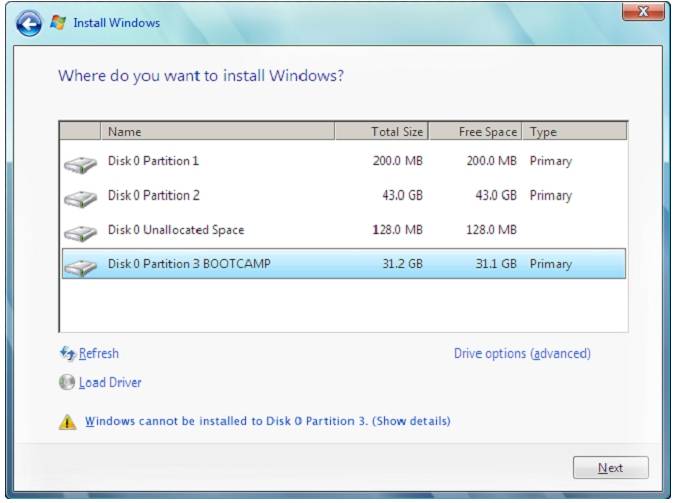Click the Refresh link

pos(98,354)
